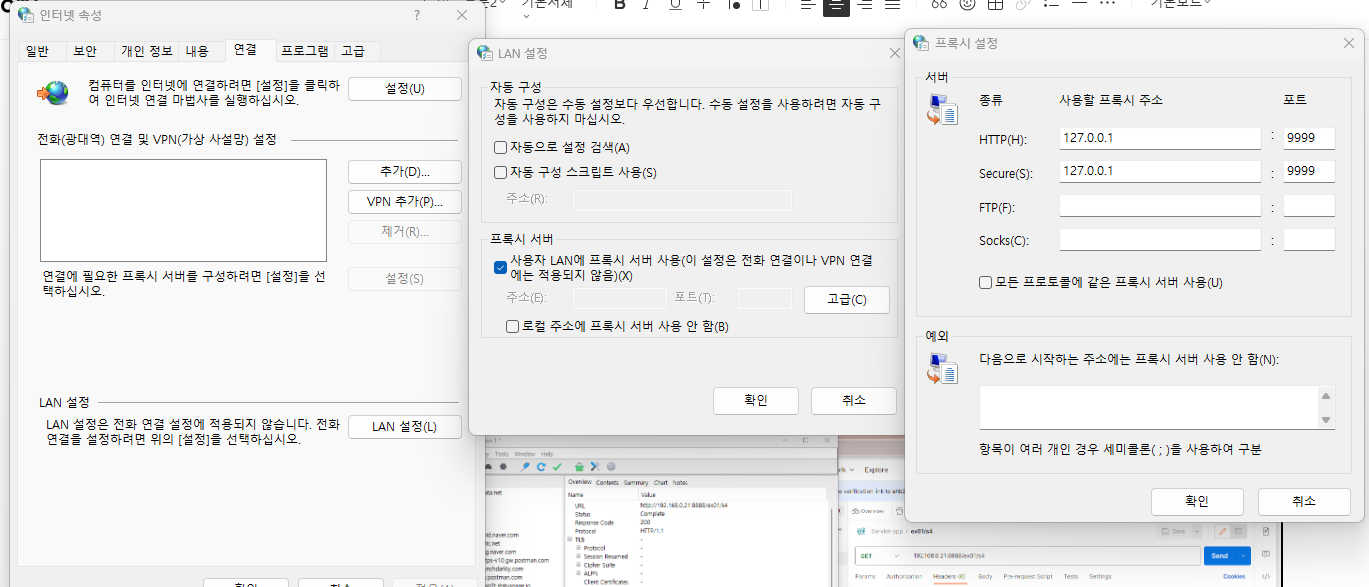The width and height of the screenshot is (1369, 587).
Task: Click the HTTP(H) proxy address field
Action: 1160,138
